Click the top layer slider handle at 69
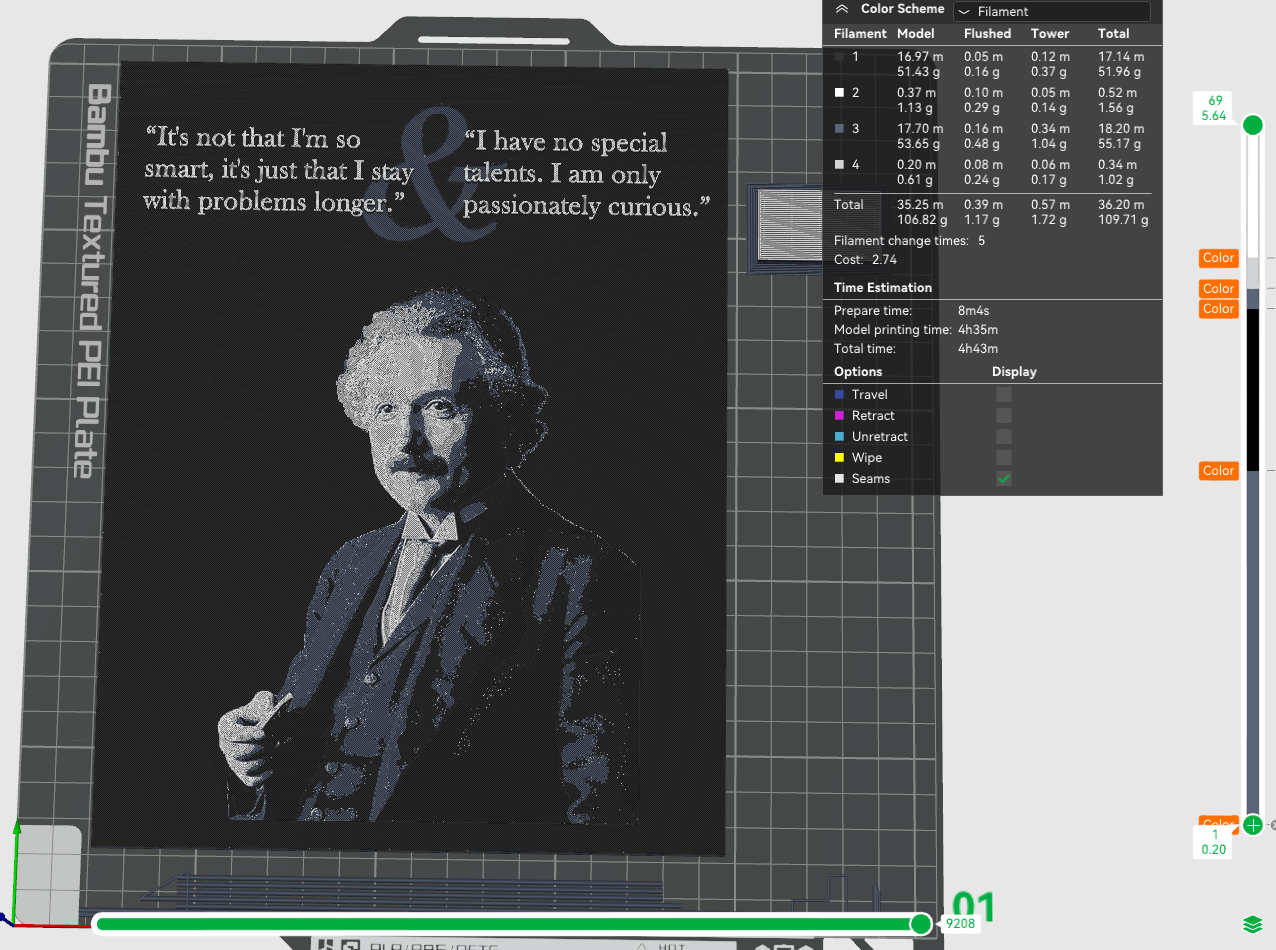 (x=1252, y=125)
